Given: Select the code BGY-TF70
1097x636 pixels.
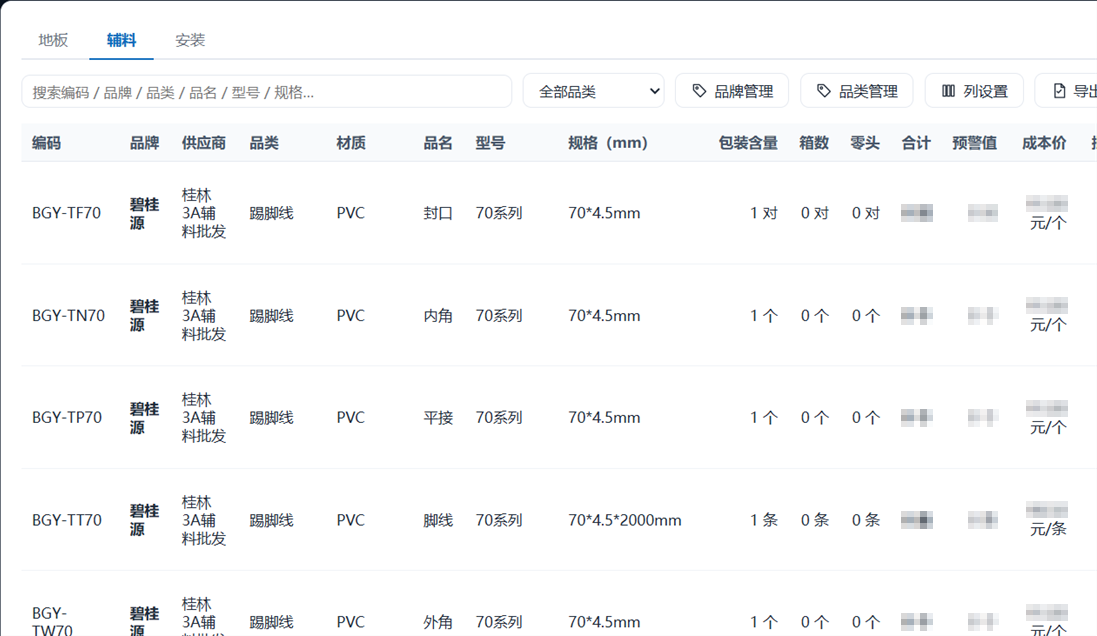Looking at the screenshot, I should click(66, 213).
